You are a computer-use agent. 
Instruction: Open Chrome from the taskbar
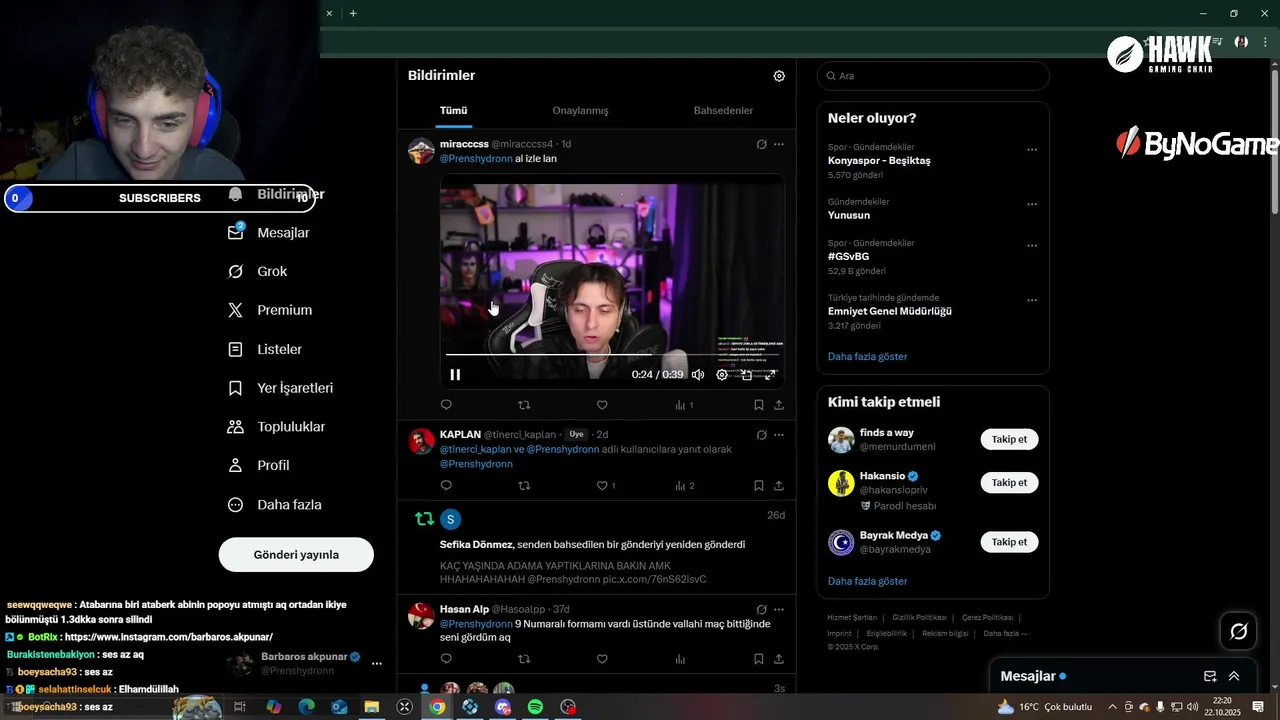[437, 707]
